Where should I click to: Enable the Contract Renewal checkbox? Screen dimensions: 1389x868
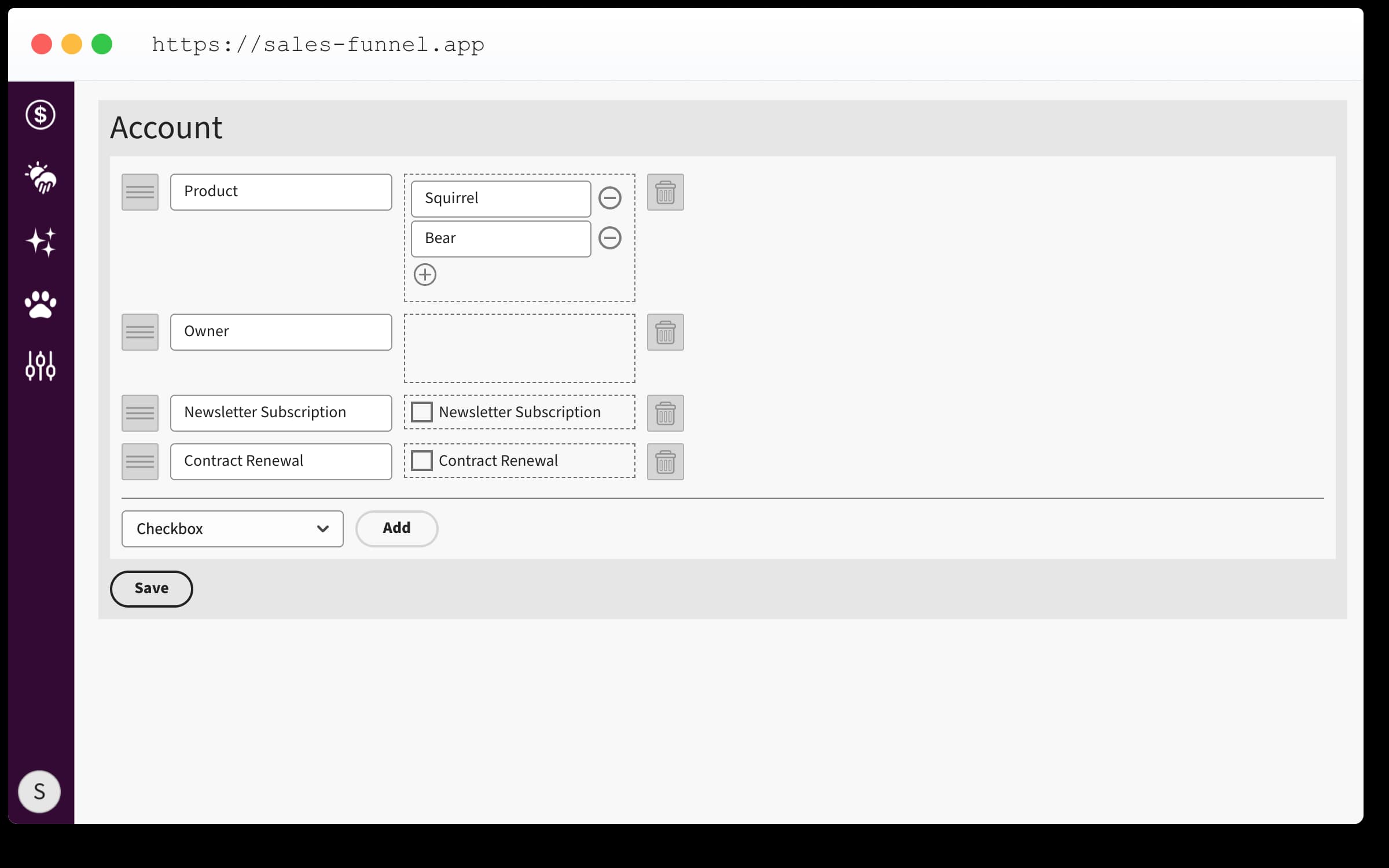coord(422,460)
